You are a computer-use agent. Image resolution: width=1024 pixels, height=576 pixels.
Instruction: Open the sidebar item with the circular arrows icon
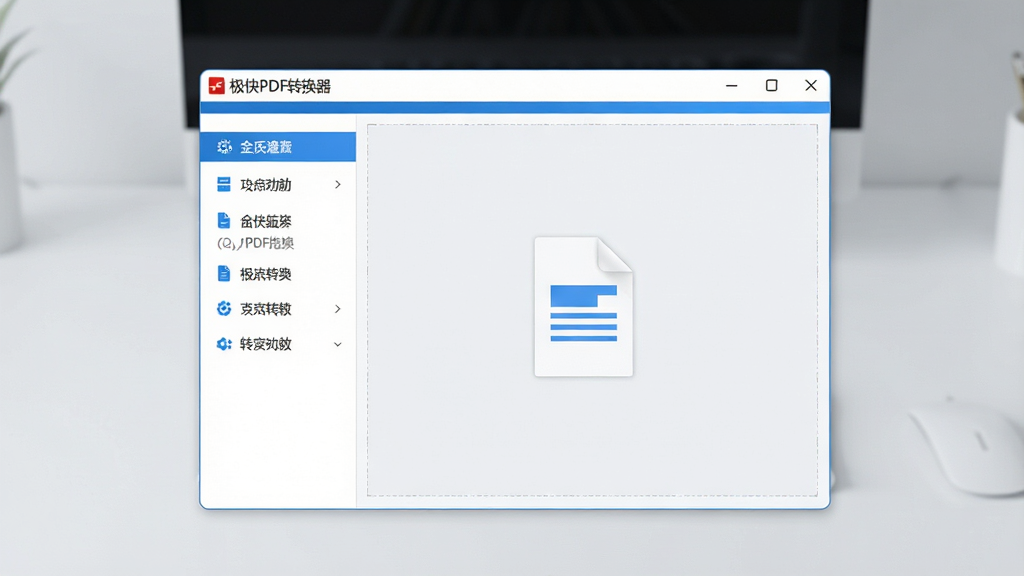point(278,309)
